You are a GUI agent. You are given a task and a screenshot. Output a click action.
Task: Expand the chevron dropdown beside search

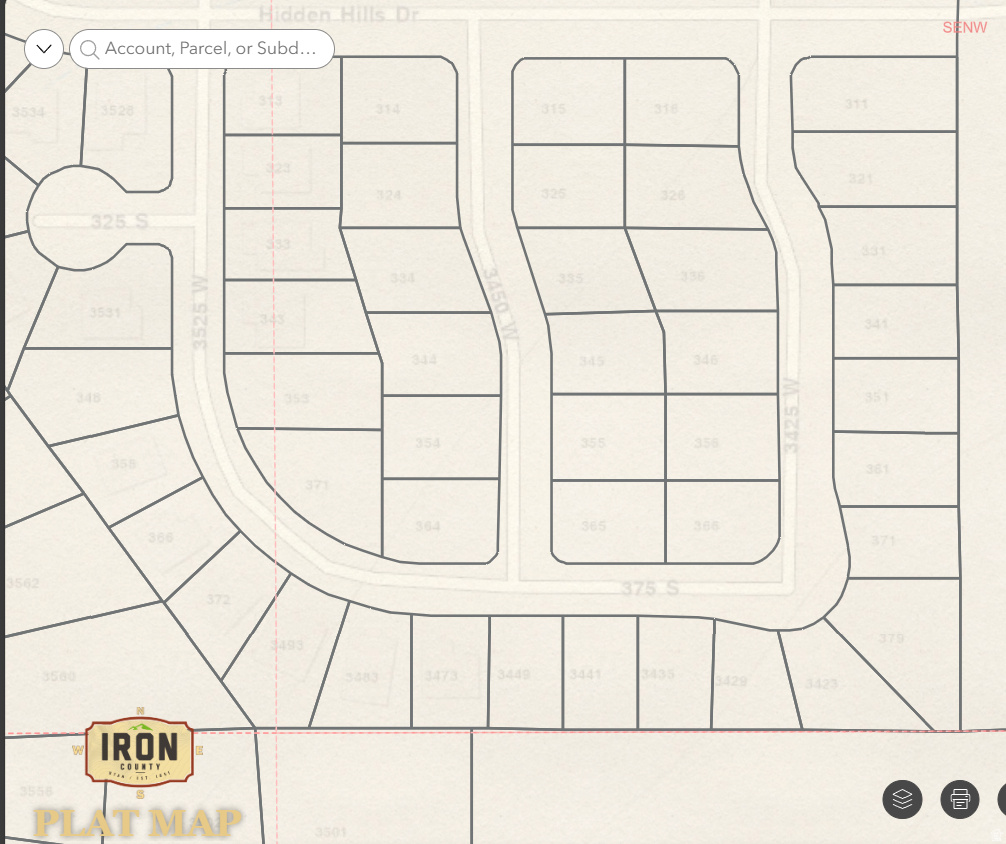44,48
